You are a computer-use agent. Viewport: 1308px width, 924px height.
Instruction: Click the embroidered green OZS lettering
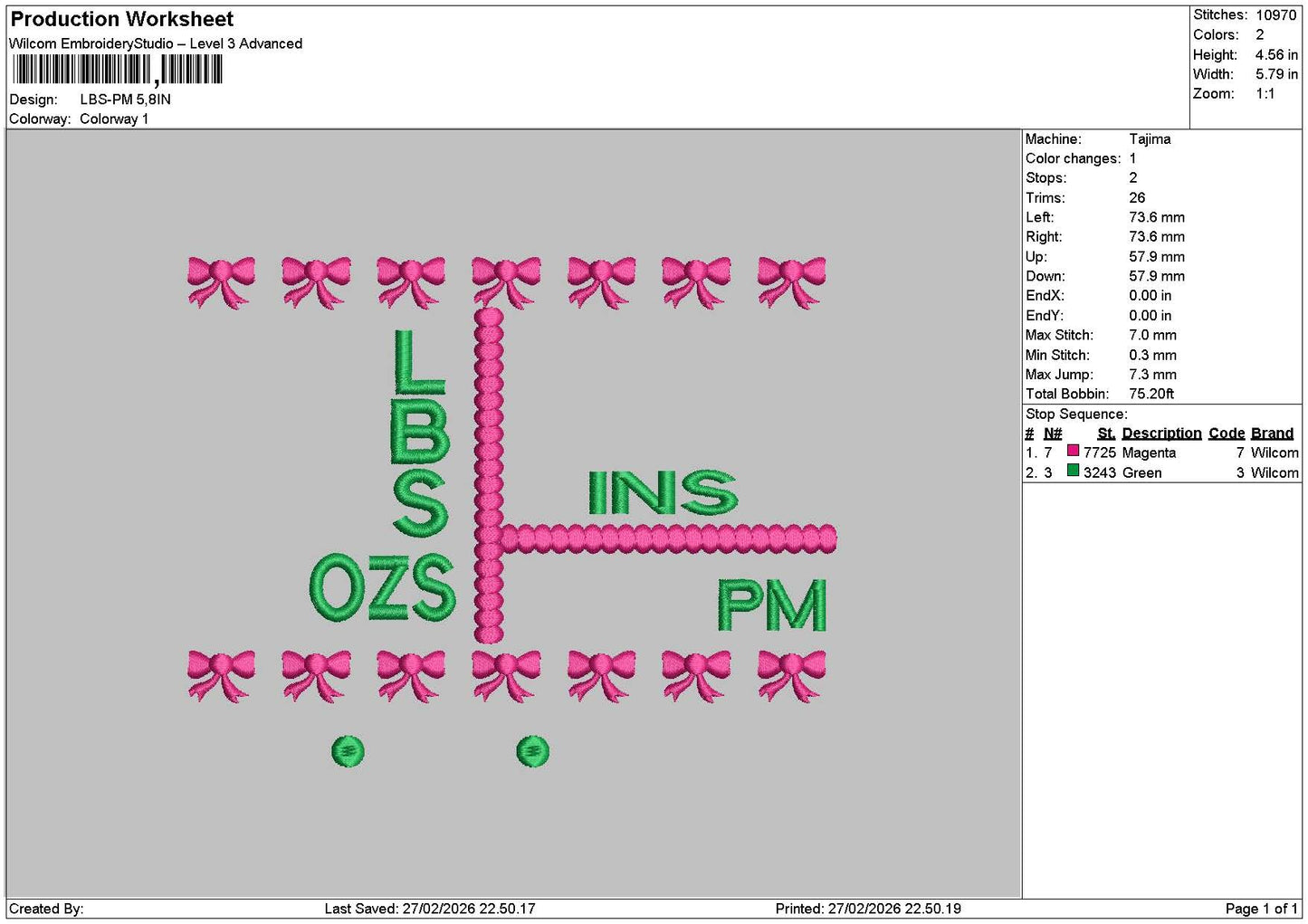(383, 588)
